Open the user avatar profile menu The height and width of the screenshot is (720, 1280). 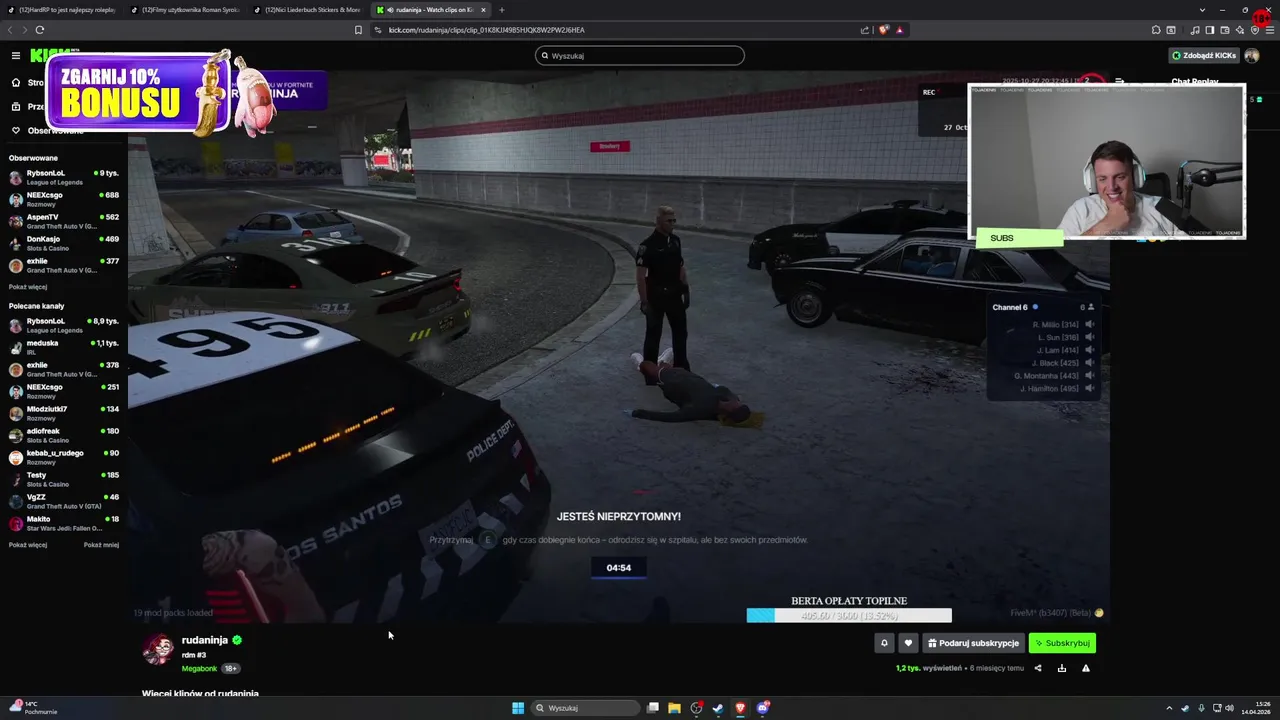[x=1251, y=55]
